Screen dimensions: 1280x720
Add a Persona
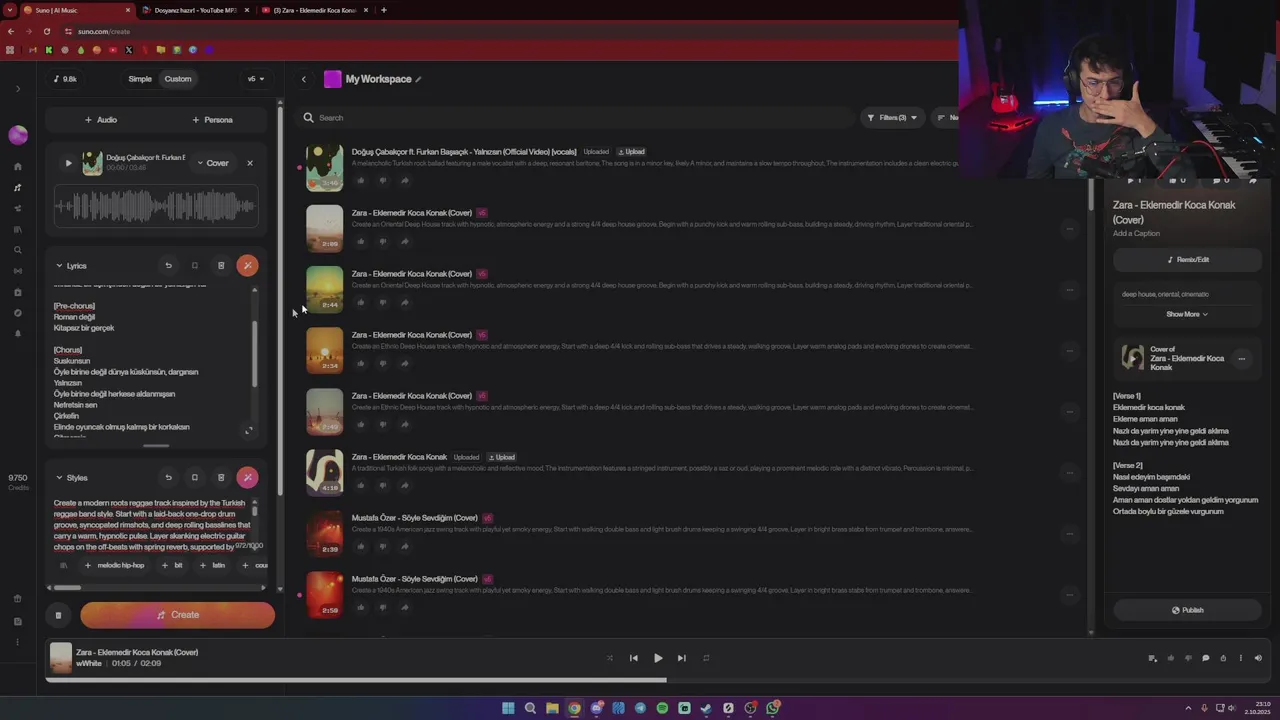[212, 120]
